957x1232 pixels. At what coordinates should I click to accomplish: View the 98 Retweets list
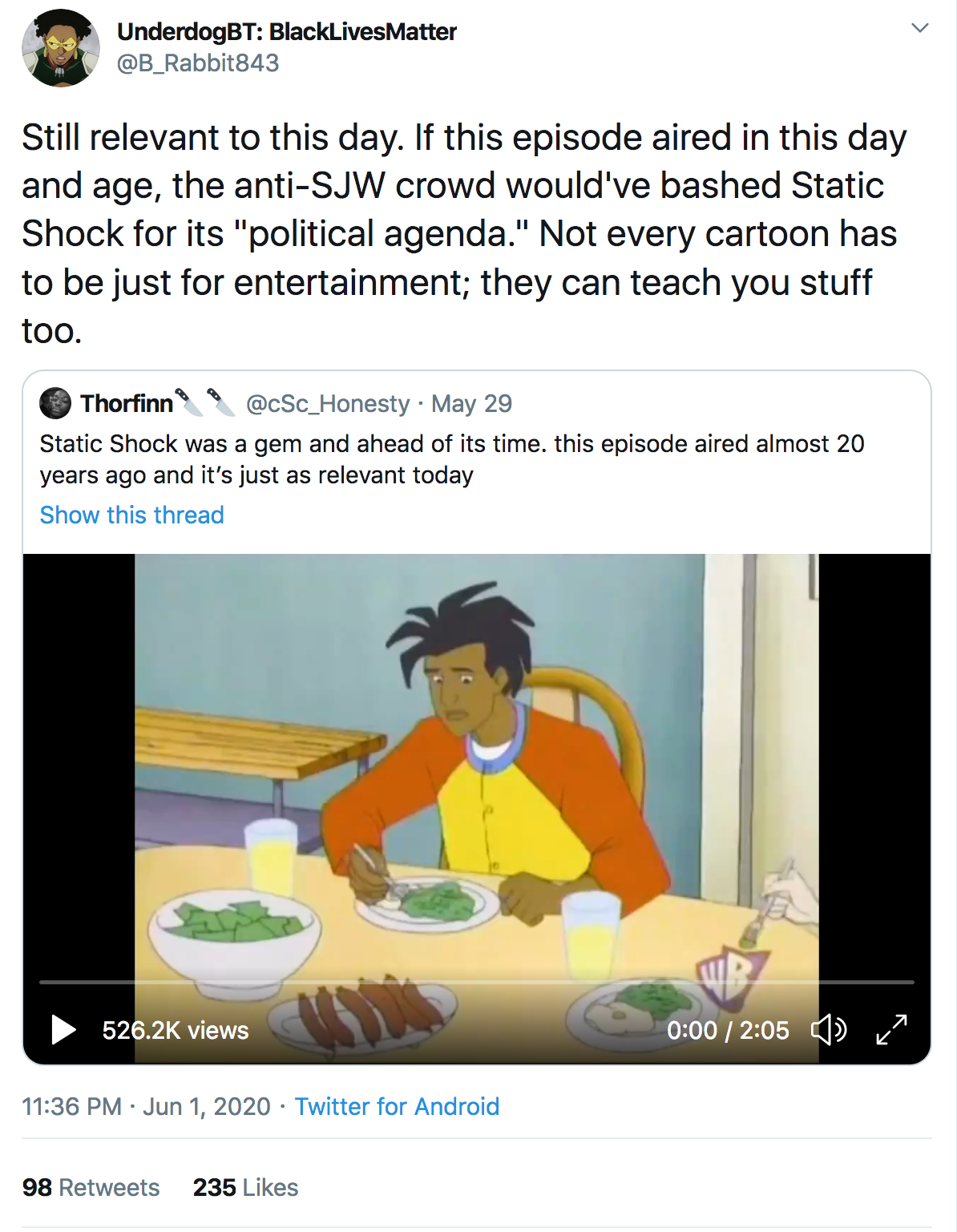pyautogui.click(x=91, y=1187)
